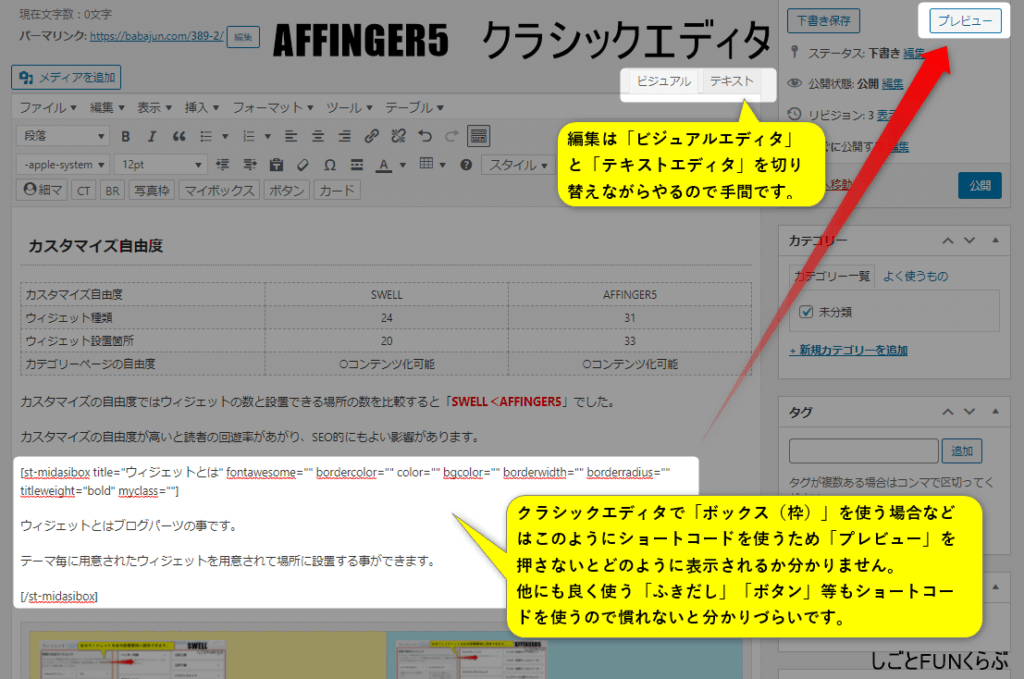This screenshot has height=679, width=1024.
Task: Open the 12pt font size dropdown
Action: click(x=161, y=165)
